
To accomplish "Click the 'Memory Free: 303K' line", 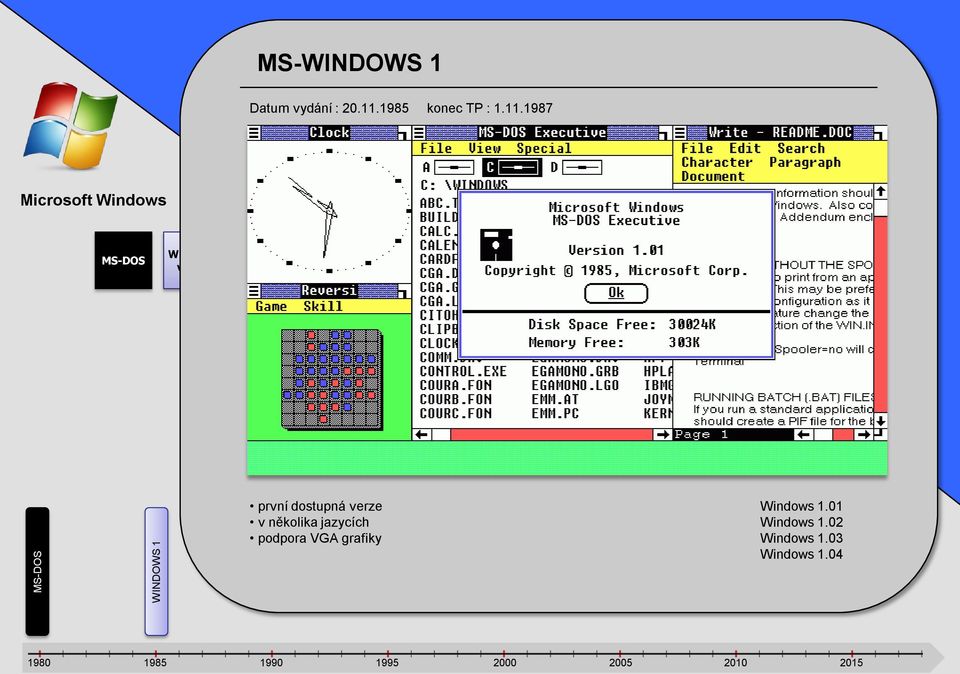I will (x=613, y=342).
